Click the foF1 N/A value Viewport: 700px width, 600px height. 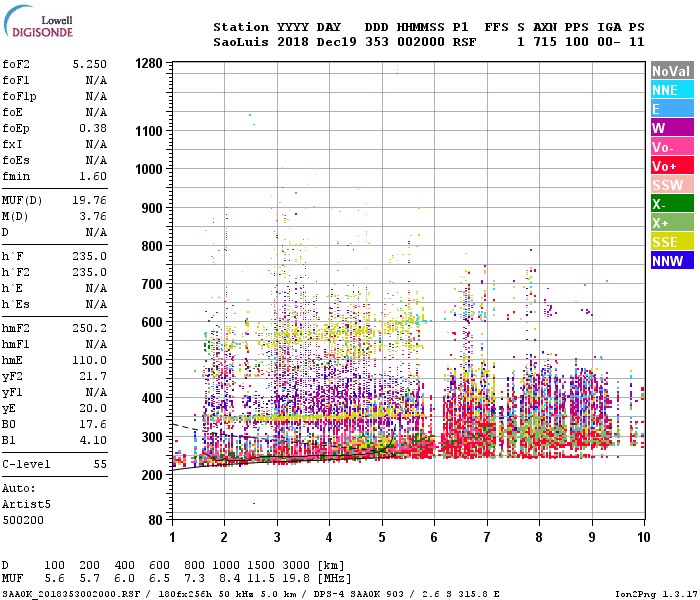96,80
